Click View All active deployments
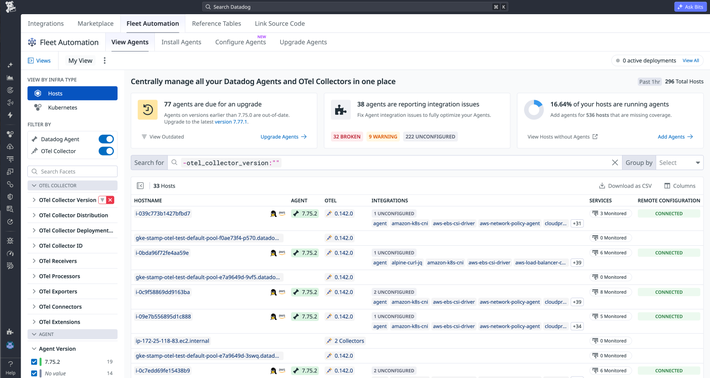The image size is (710, 378). pos(691,61)
